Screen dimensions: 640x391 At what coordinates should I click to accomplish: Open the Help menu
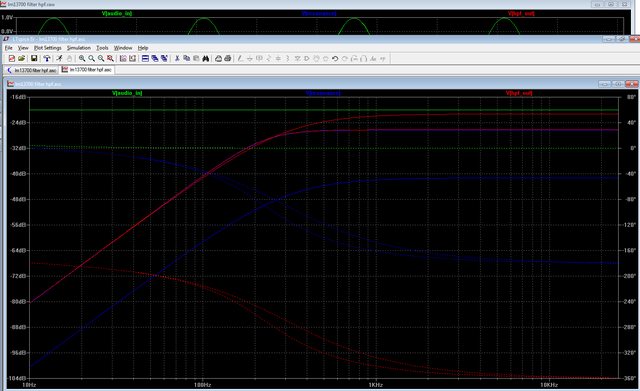143,48
